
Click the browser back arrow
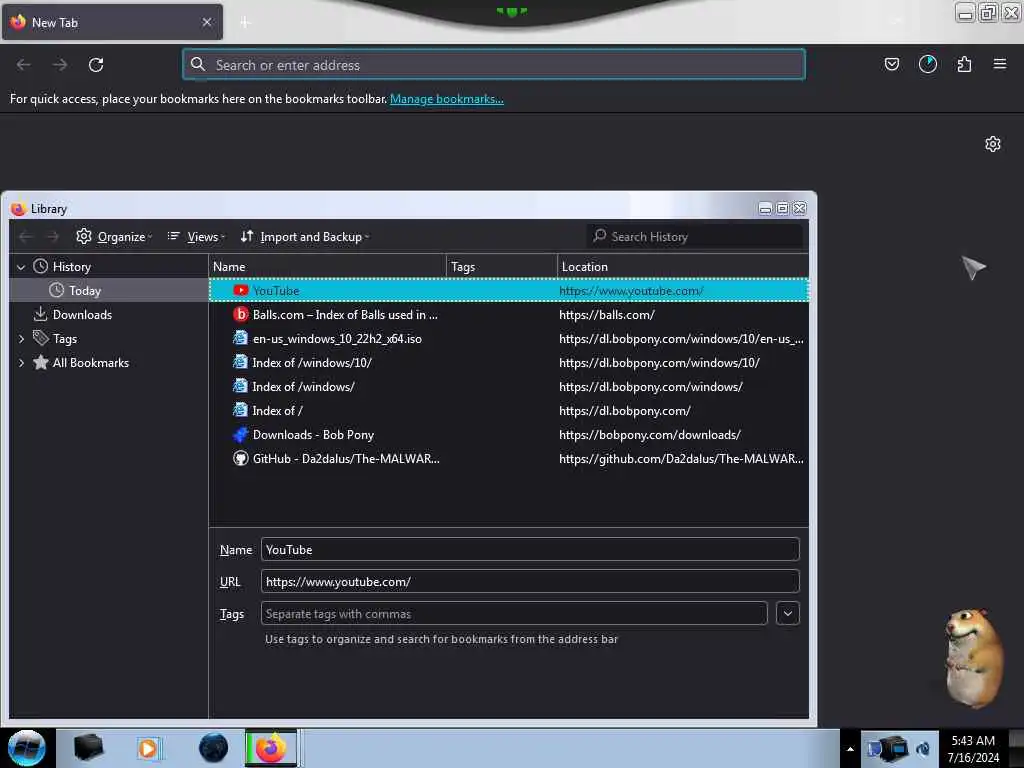24,65
